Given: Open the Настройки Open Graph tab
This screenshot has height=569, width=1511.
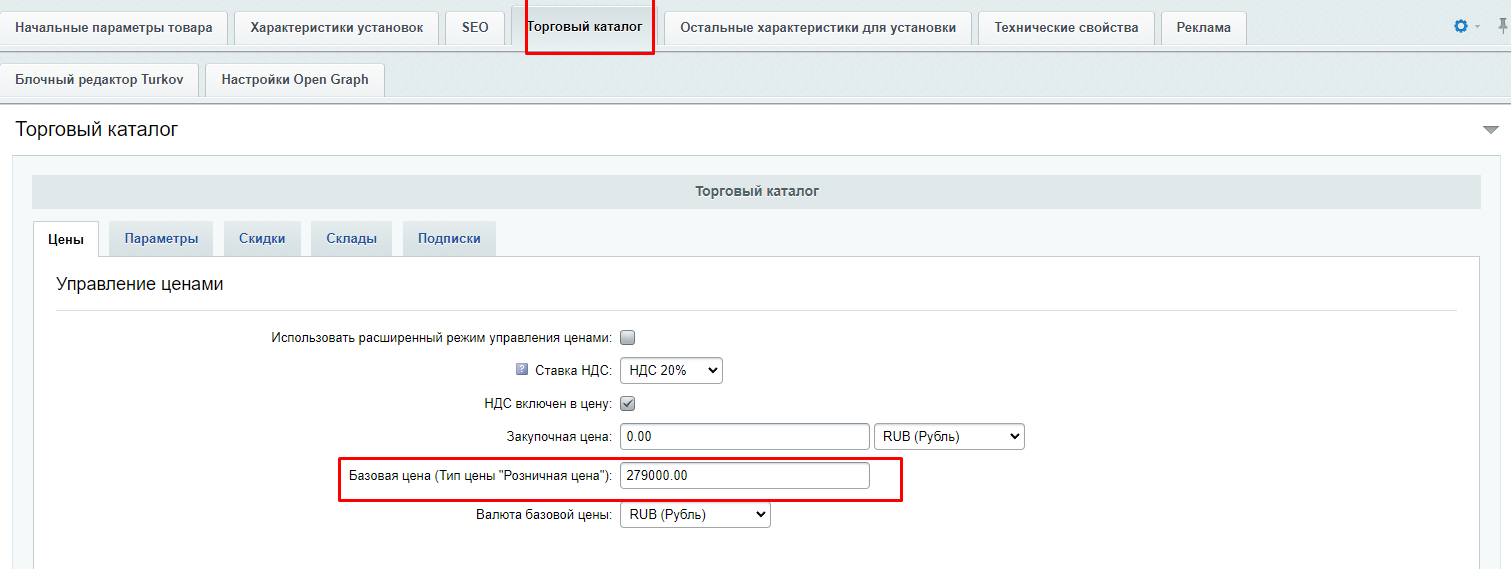Looking at the screenshot, I should pos(295,80).
